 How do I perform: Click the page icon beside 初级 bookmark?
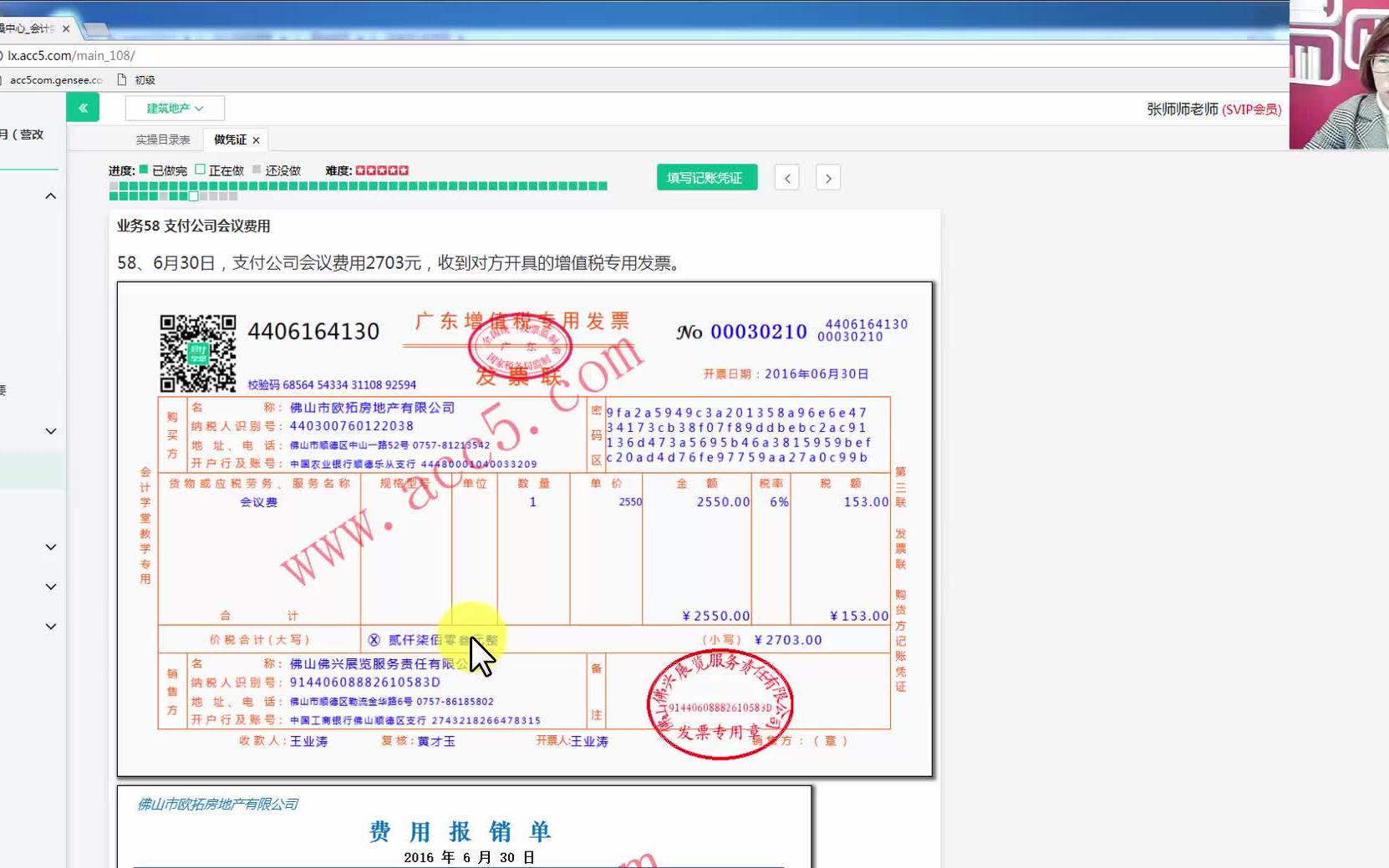coord(122,80)
